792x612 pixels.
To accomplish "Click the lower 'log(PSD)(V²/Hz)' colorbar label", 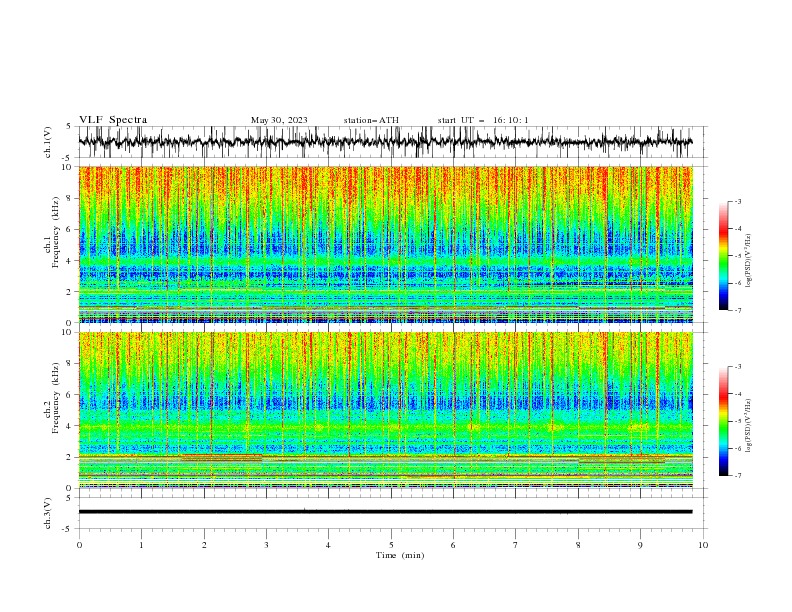I will [748, 426].
